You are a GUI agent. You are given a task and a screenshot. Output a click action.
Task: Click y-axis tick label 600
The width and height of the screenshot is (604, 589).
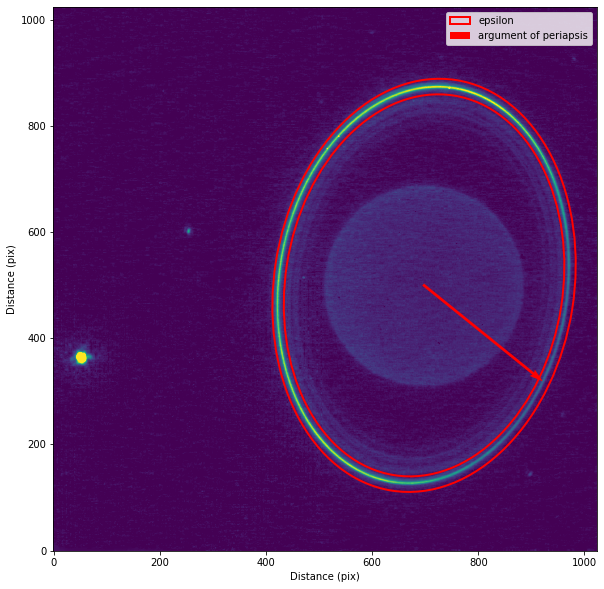pos(38,232)
